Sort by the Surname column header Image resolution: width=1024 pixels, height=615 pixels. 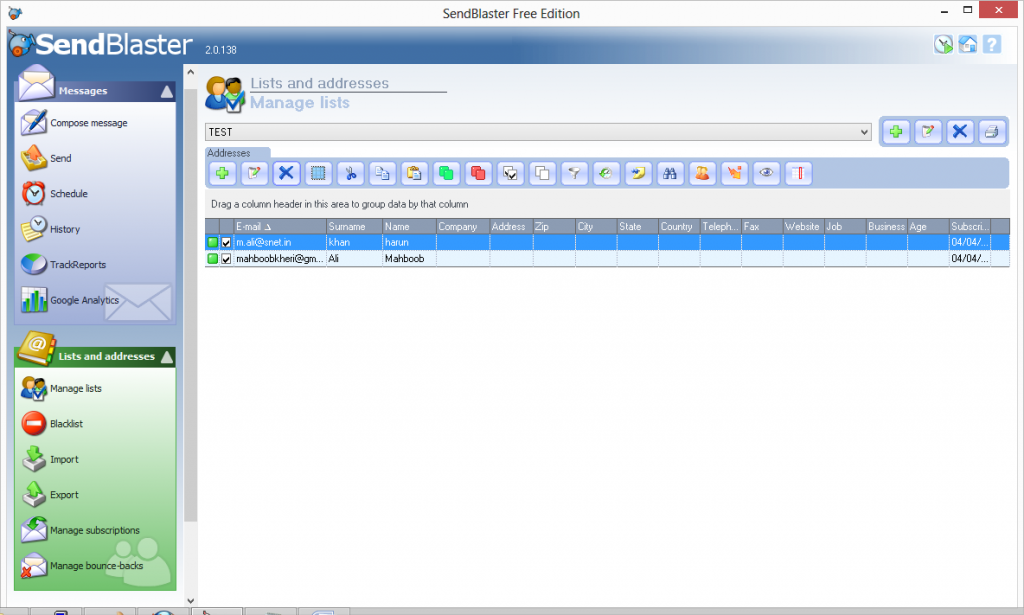click(x=354, y=227)
